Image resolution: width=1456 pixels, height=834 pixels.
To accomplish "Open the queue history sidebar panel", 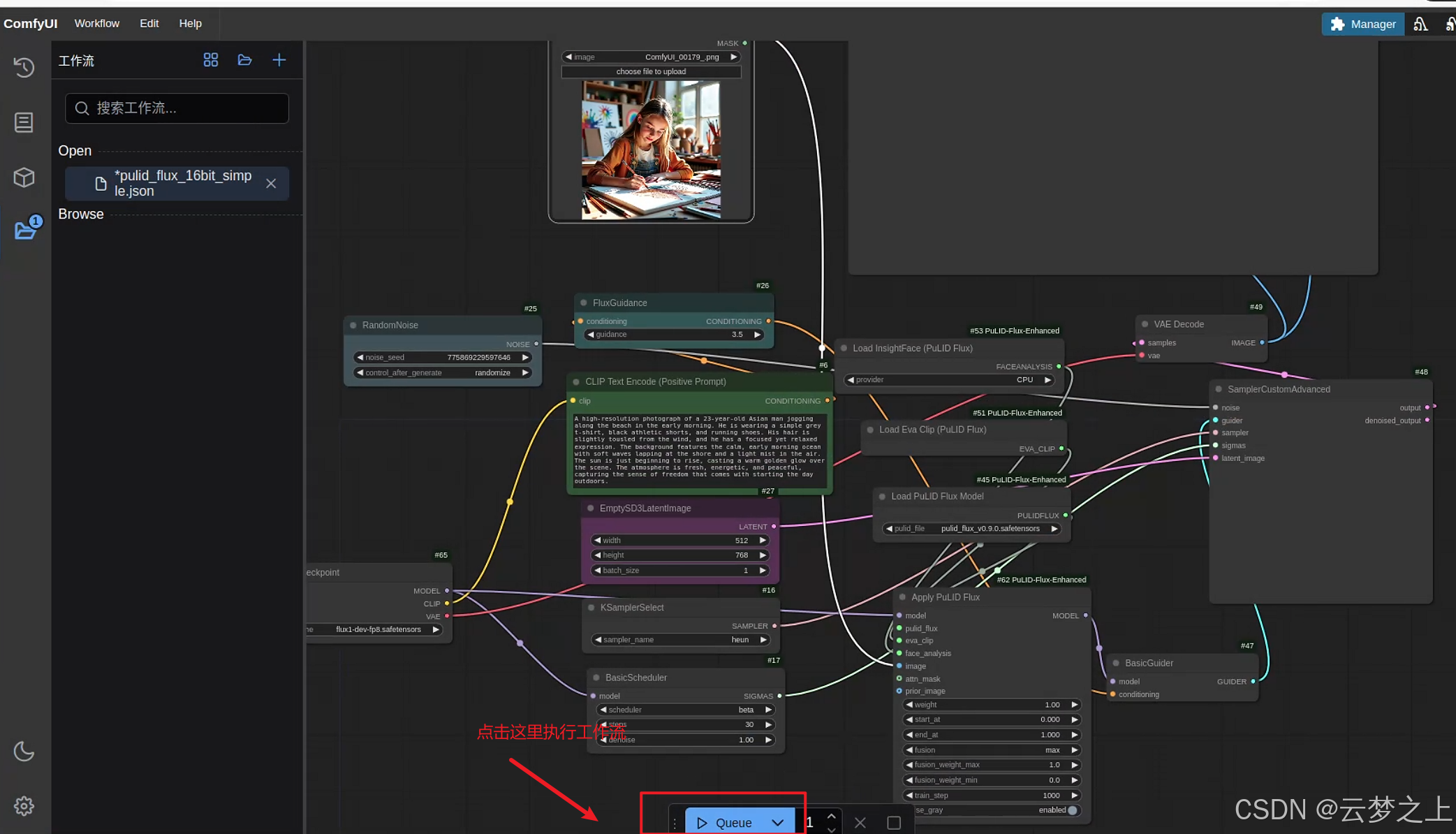I will [x=24, y=67].
